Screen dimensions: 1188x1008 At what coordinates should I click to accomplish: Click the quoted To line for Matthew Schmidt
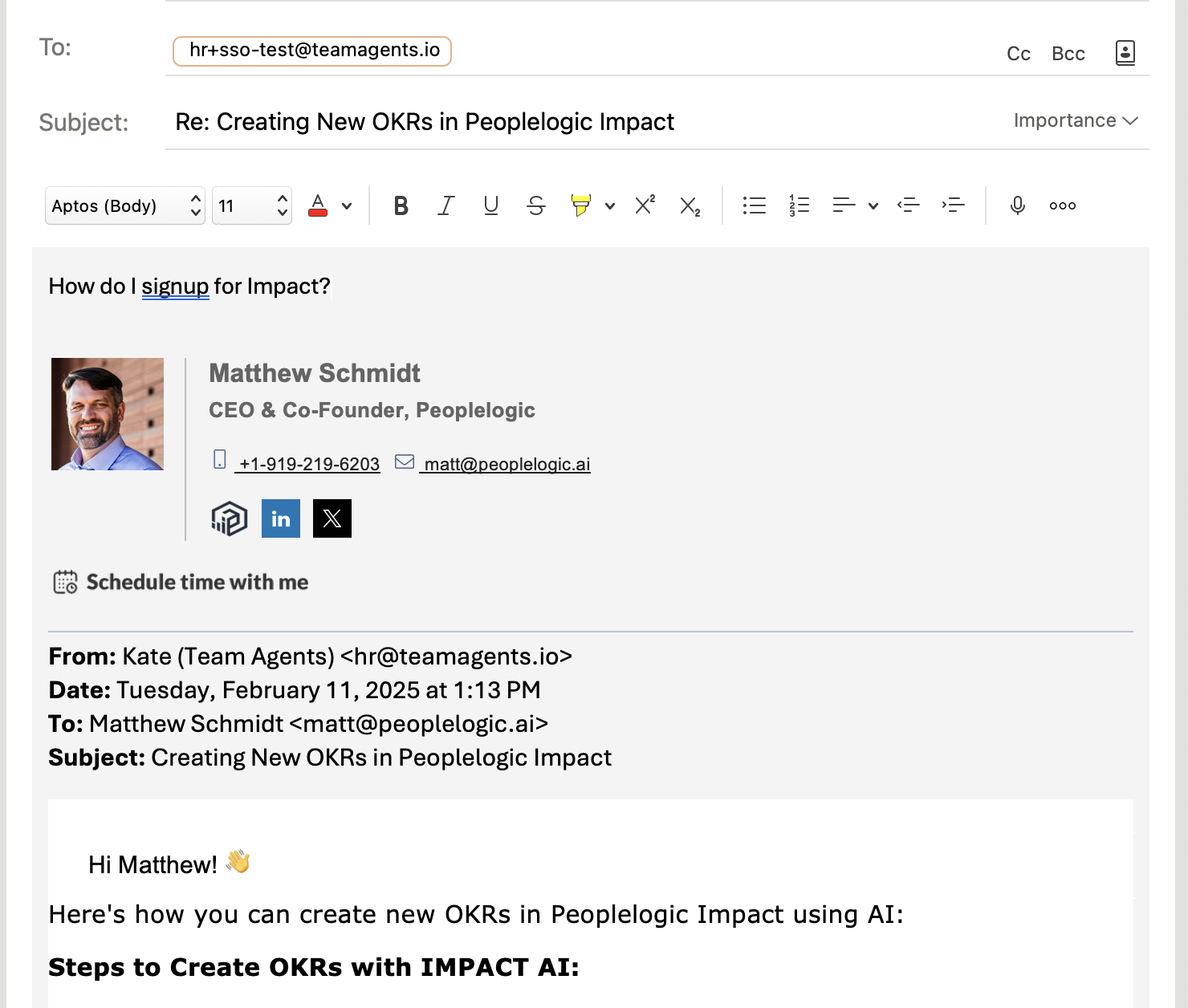point(299,724)
